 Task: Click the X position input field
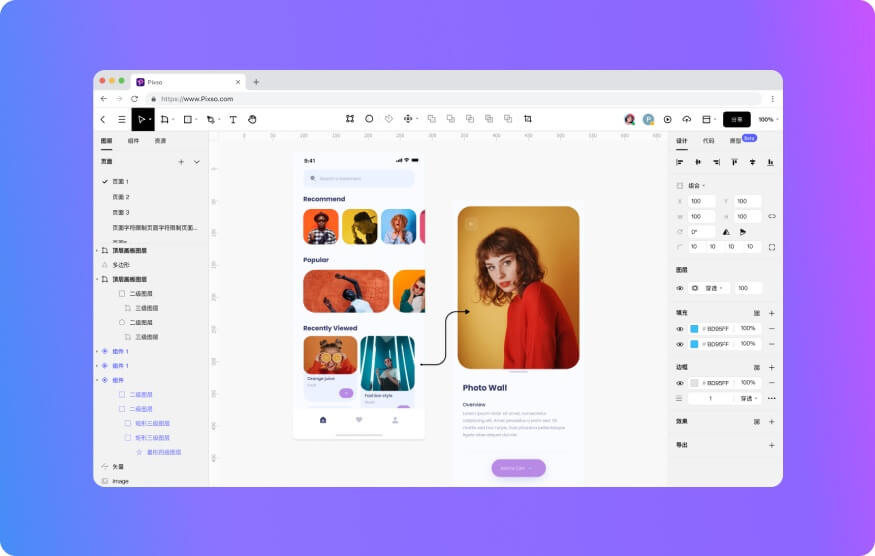[x=701, y=202]
